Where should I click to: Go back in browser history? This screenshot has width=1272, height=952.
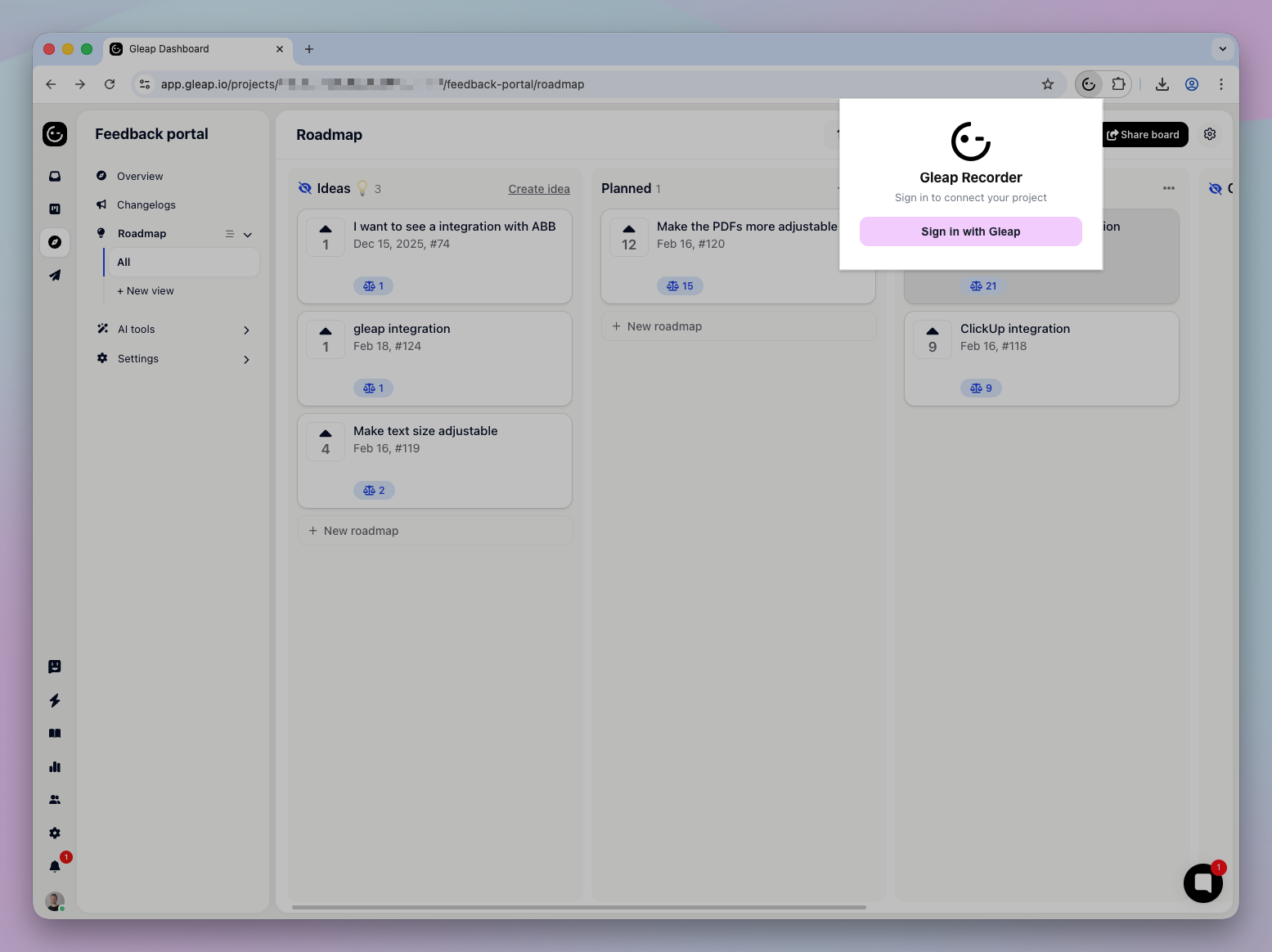[51, 84]
